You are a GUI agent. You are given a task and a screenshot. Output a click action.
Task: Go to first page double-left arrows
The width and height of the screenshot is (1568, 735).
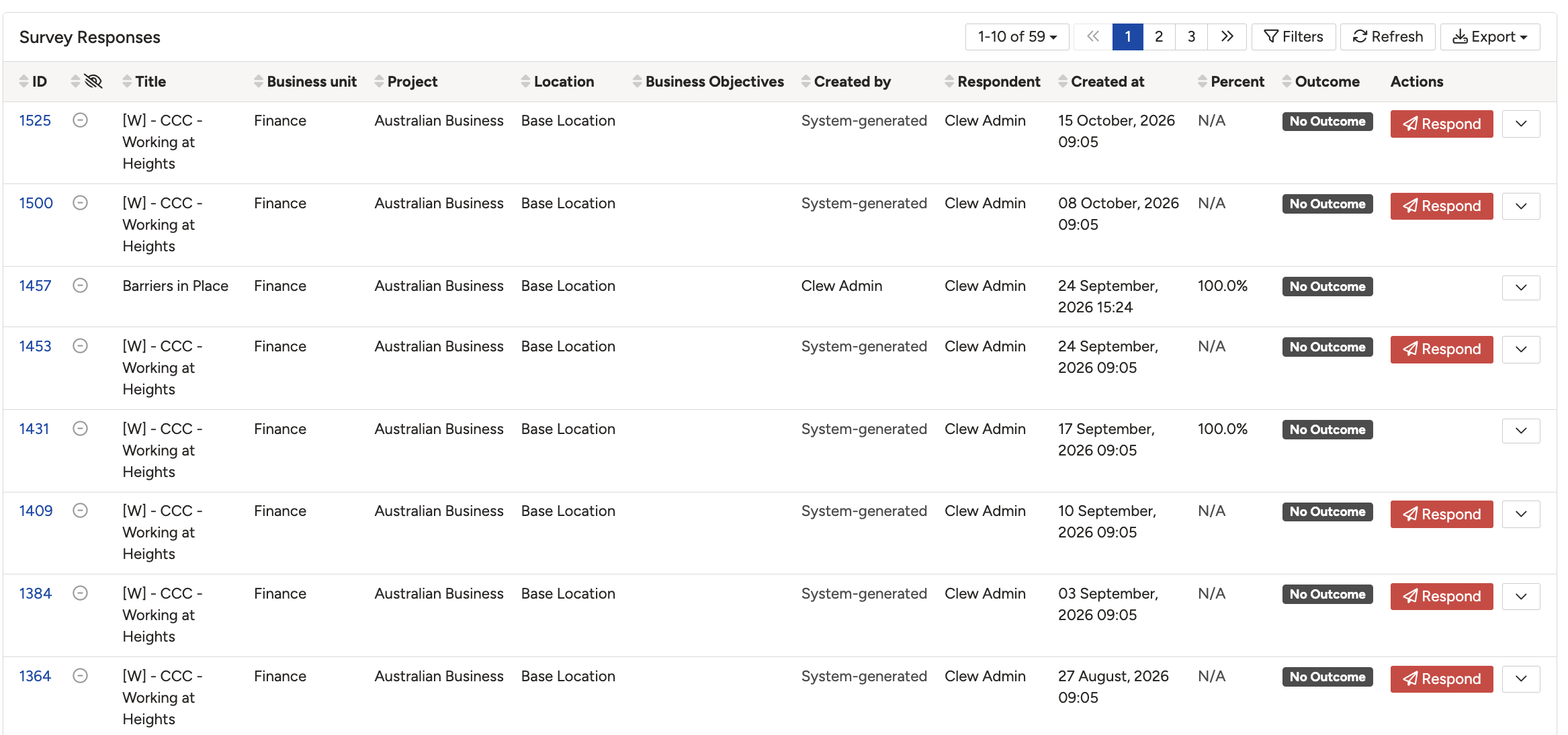(x=1093, y=36)
